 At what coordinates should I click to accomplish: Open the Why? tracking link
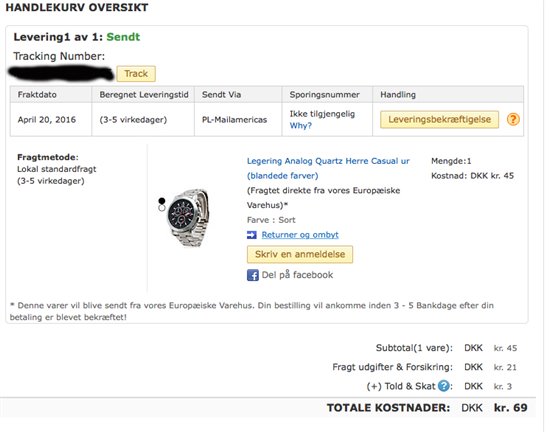click(300, 126)
